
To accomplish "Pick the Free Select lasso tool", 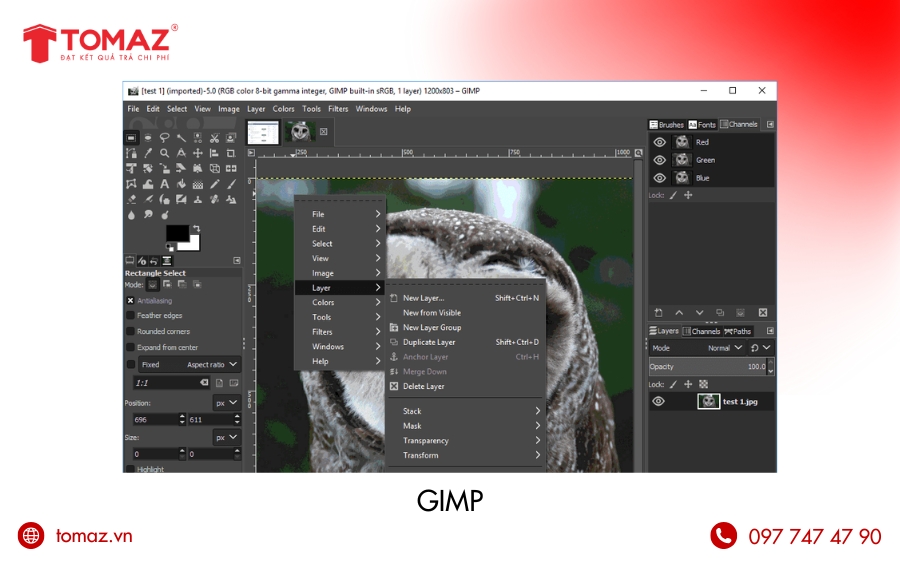I will [x=164, y=138].
